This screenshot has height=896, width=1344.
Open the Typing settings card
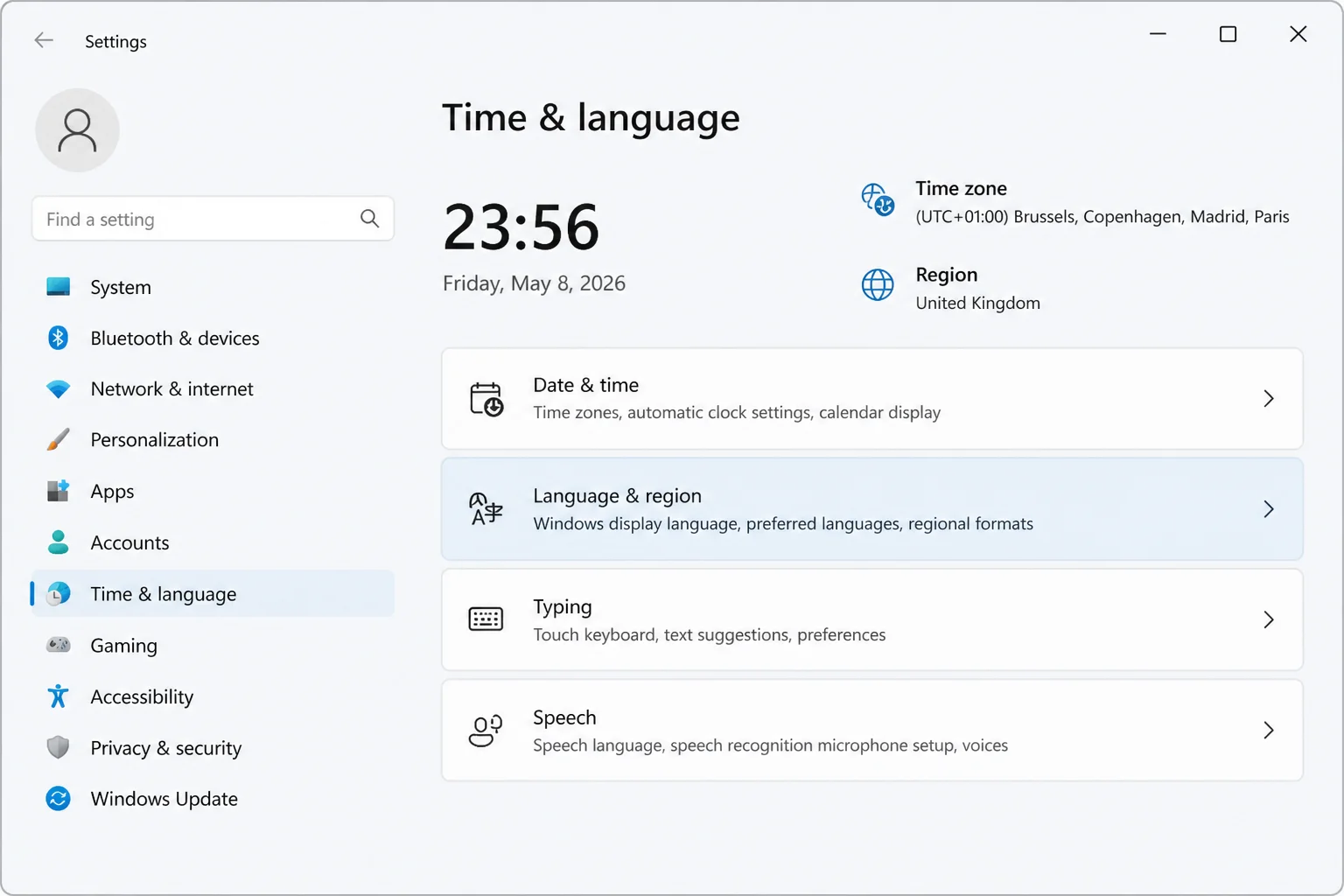point(872,619)
